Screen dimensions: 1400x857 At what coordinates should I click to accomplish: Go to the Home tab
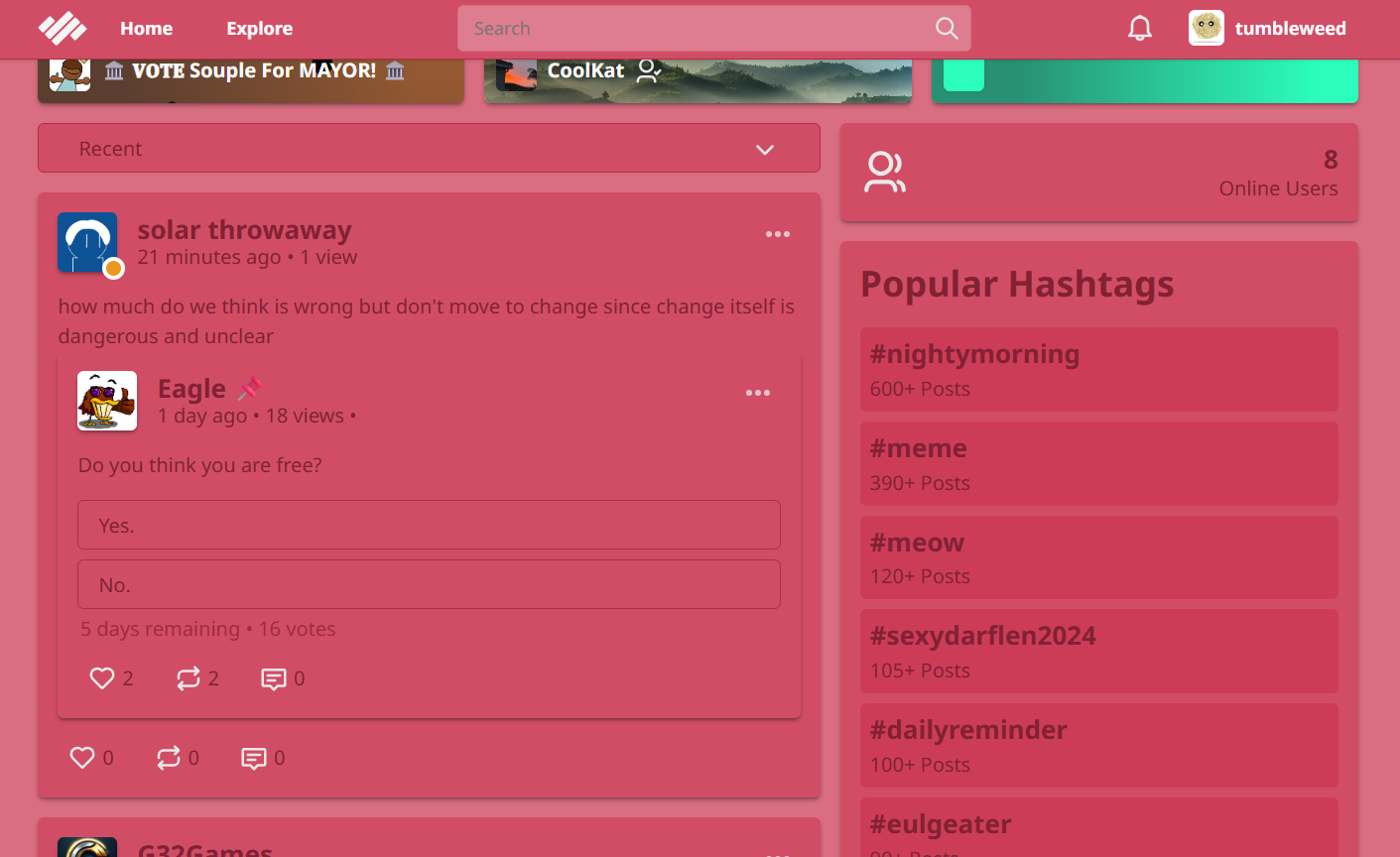pyautogui.click(x=146, y=29)
